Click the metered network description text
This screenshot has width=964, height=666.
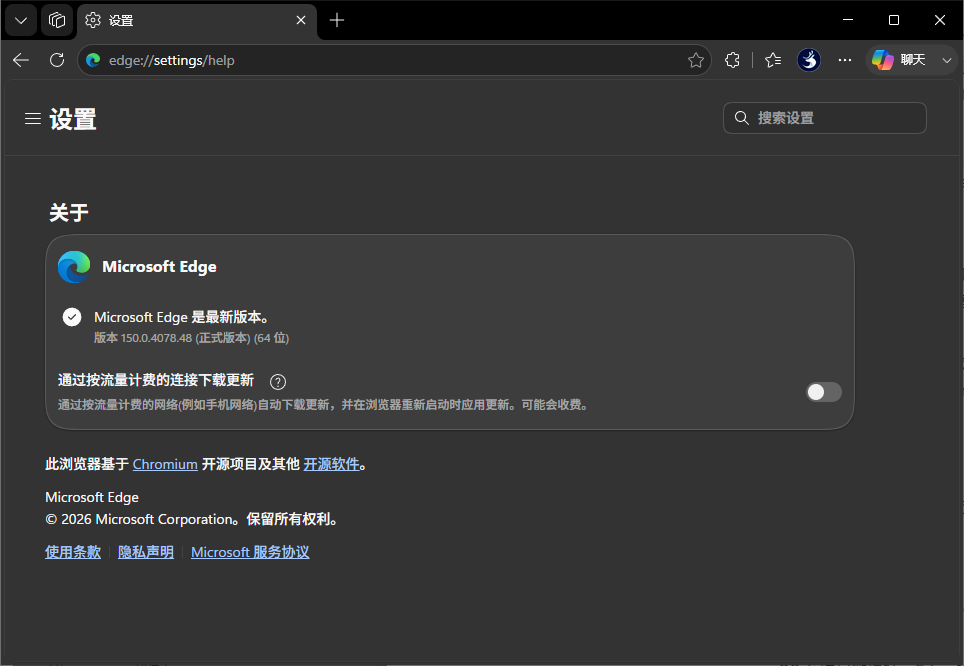323,405
